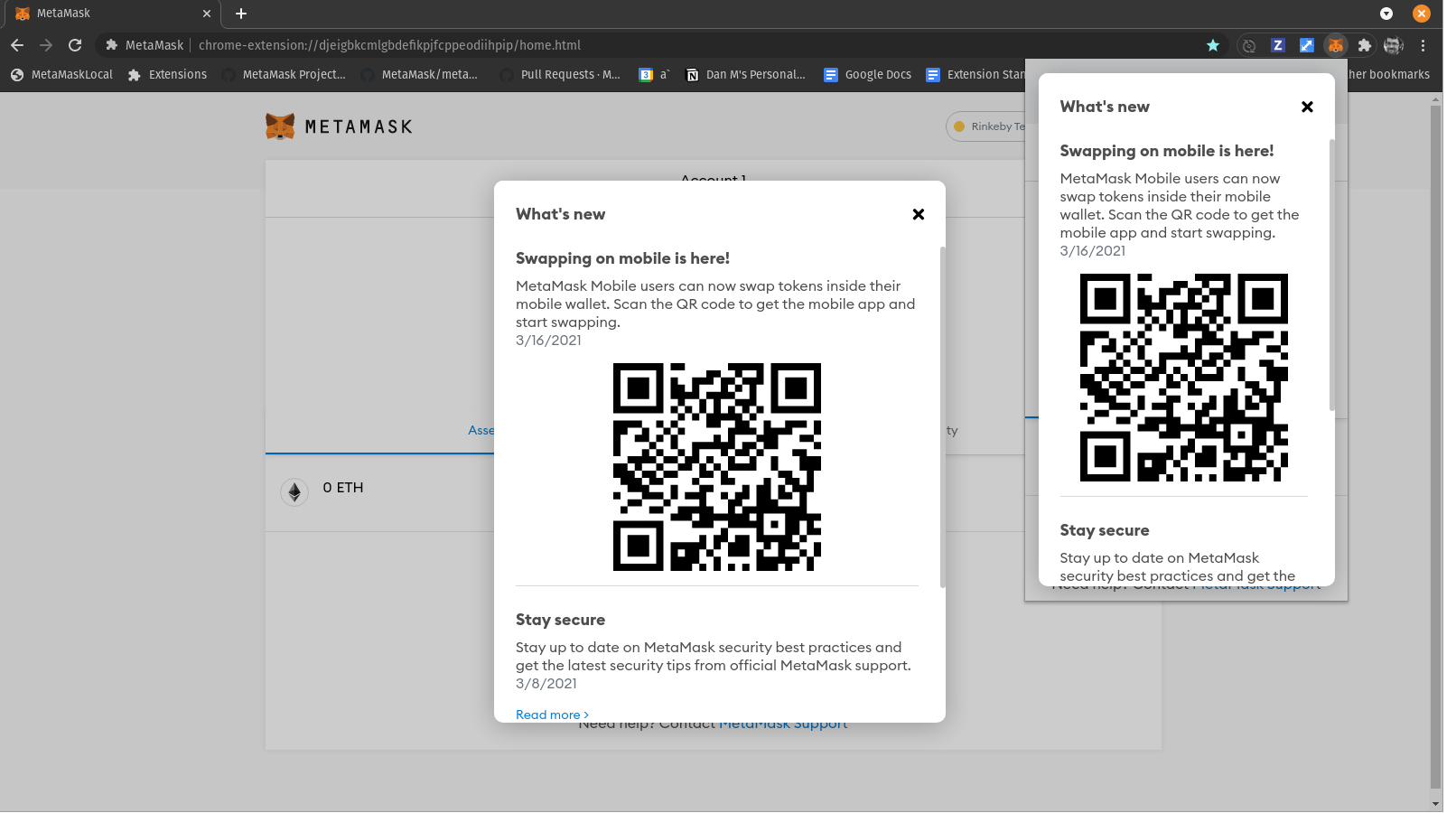
Task: Click the blue resize-arrows extension icon
Action: 1307,45
